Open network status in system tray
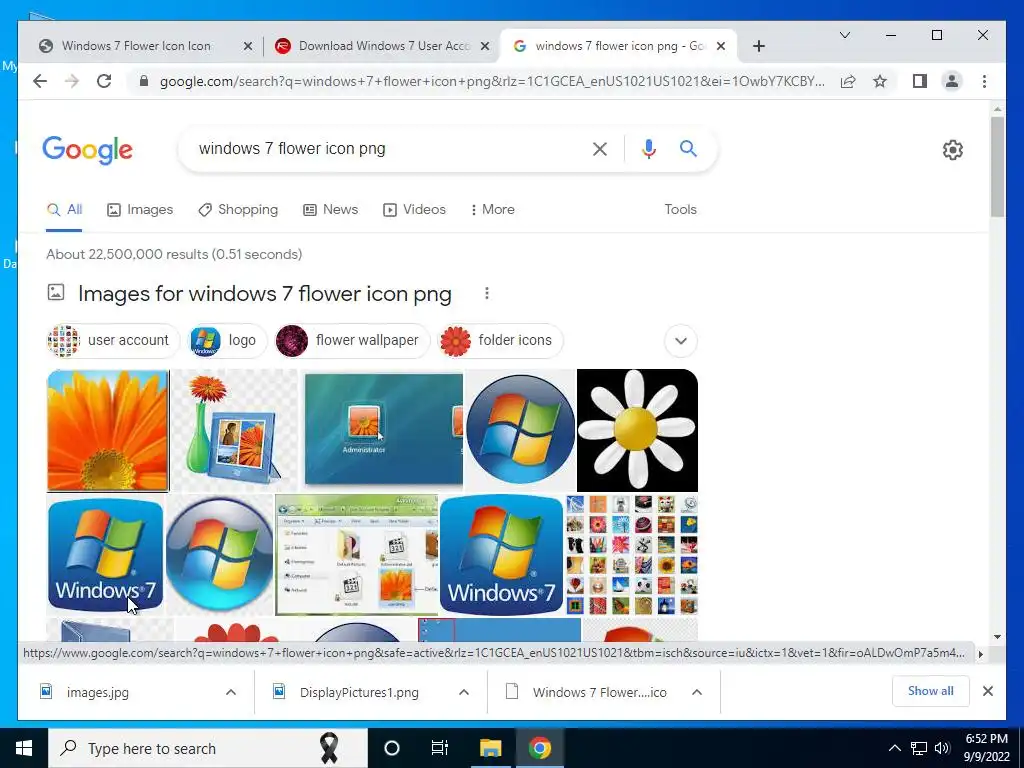Viewport: 1024px width, 768px height. click(x=919, y=748)
